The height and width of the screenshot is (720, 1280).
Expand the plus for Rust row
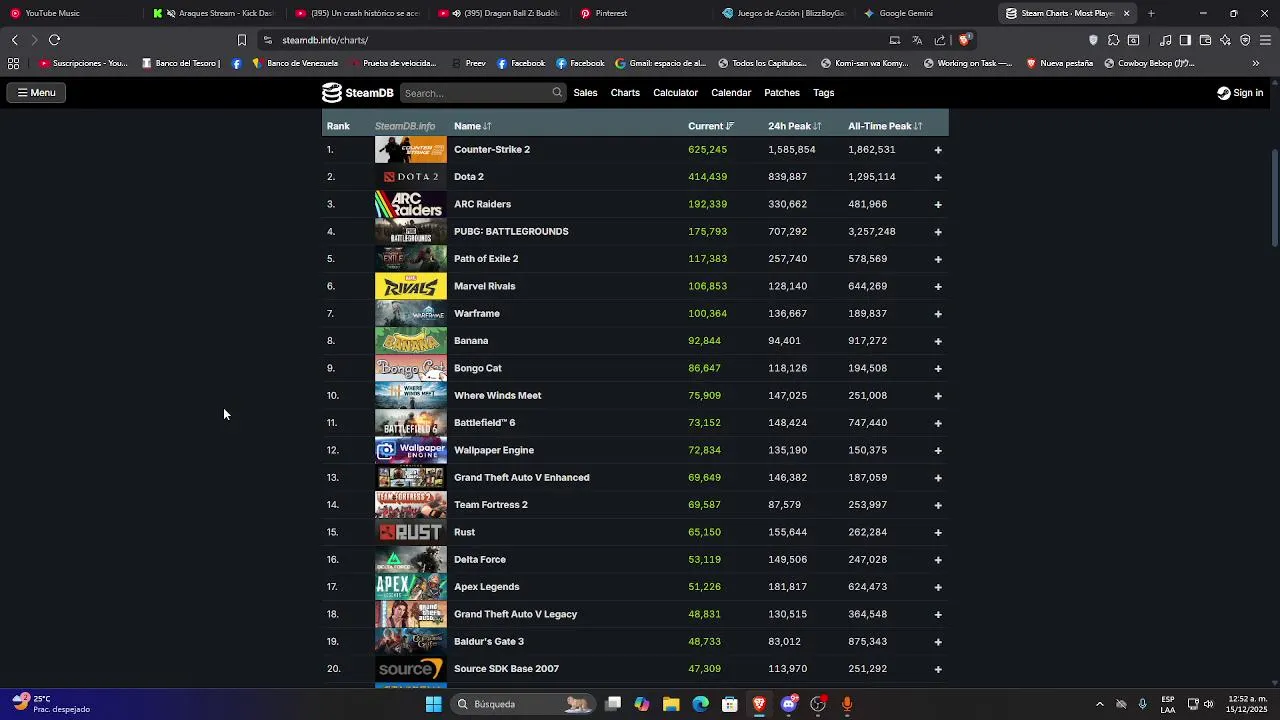pos(938,532)
